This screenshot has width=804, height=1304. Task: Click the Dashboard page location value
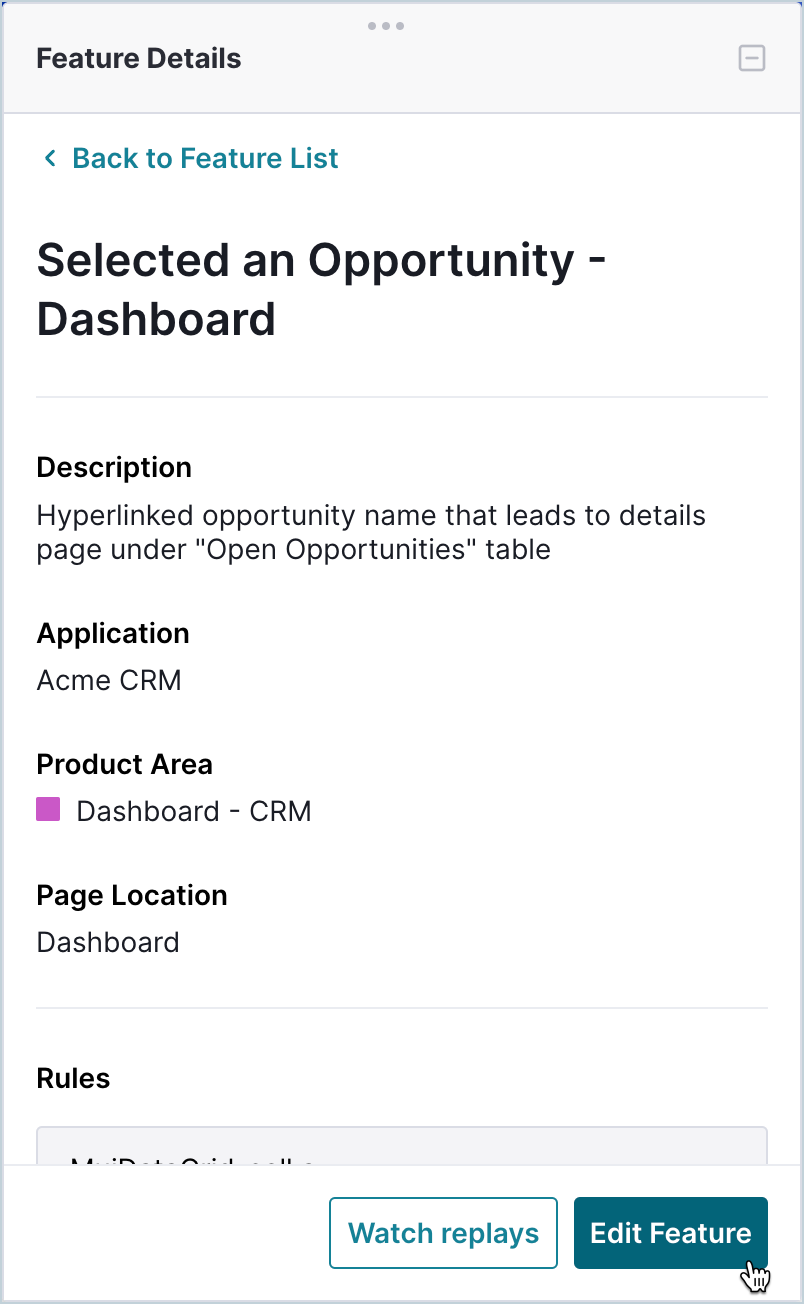(108, 942)
